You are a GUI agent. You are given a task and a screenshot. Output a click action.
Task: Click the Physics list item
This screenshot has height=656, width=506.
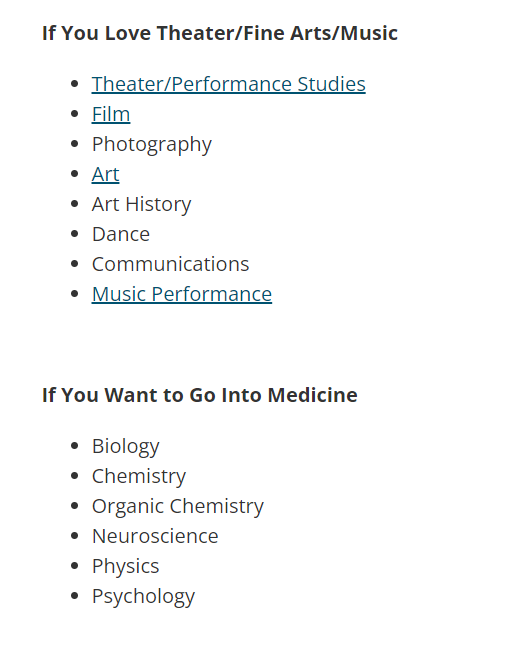point(126,566)
